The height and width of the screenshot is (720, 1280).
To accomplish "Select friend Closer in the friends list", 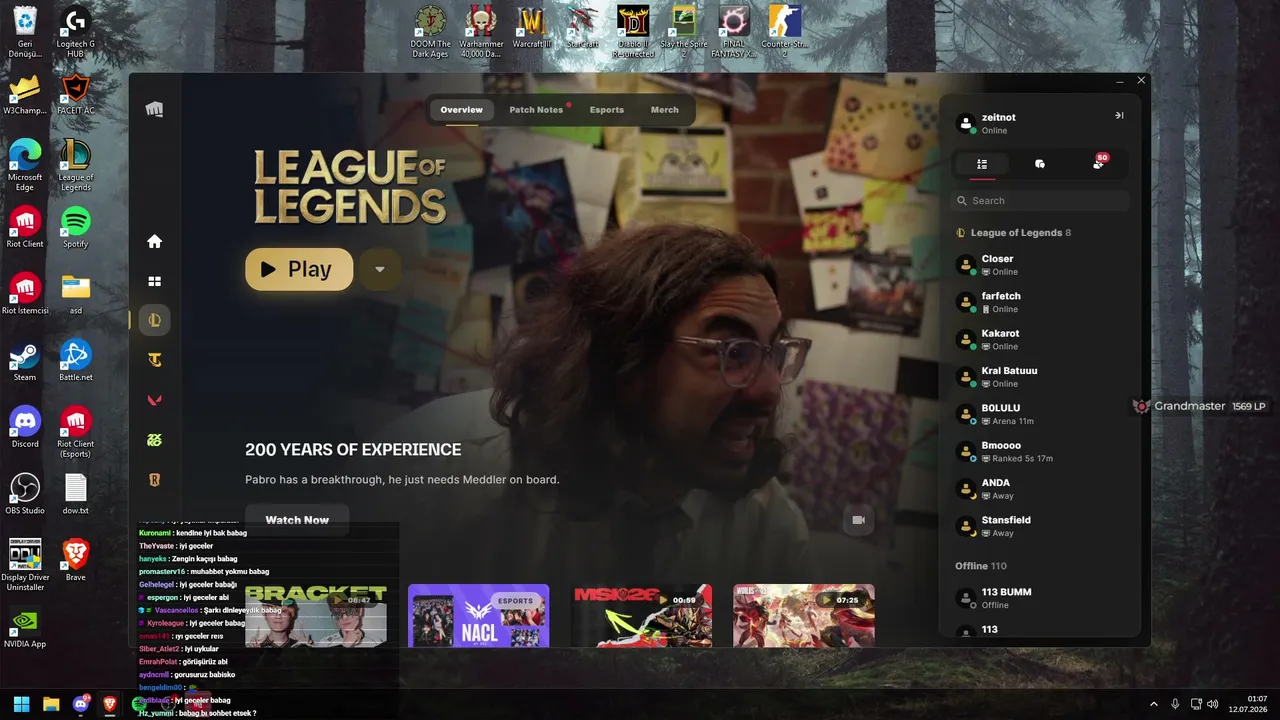I will [x=1040, y=265].
